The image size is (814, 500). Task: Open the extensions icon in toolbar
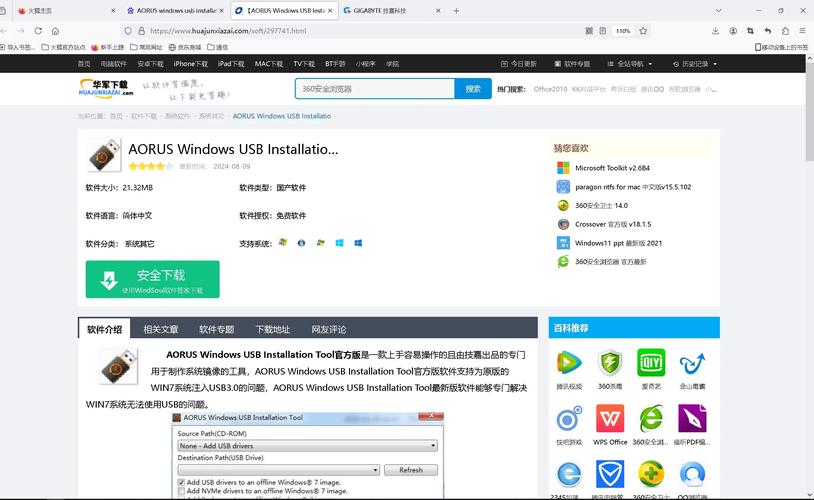785,31
